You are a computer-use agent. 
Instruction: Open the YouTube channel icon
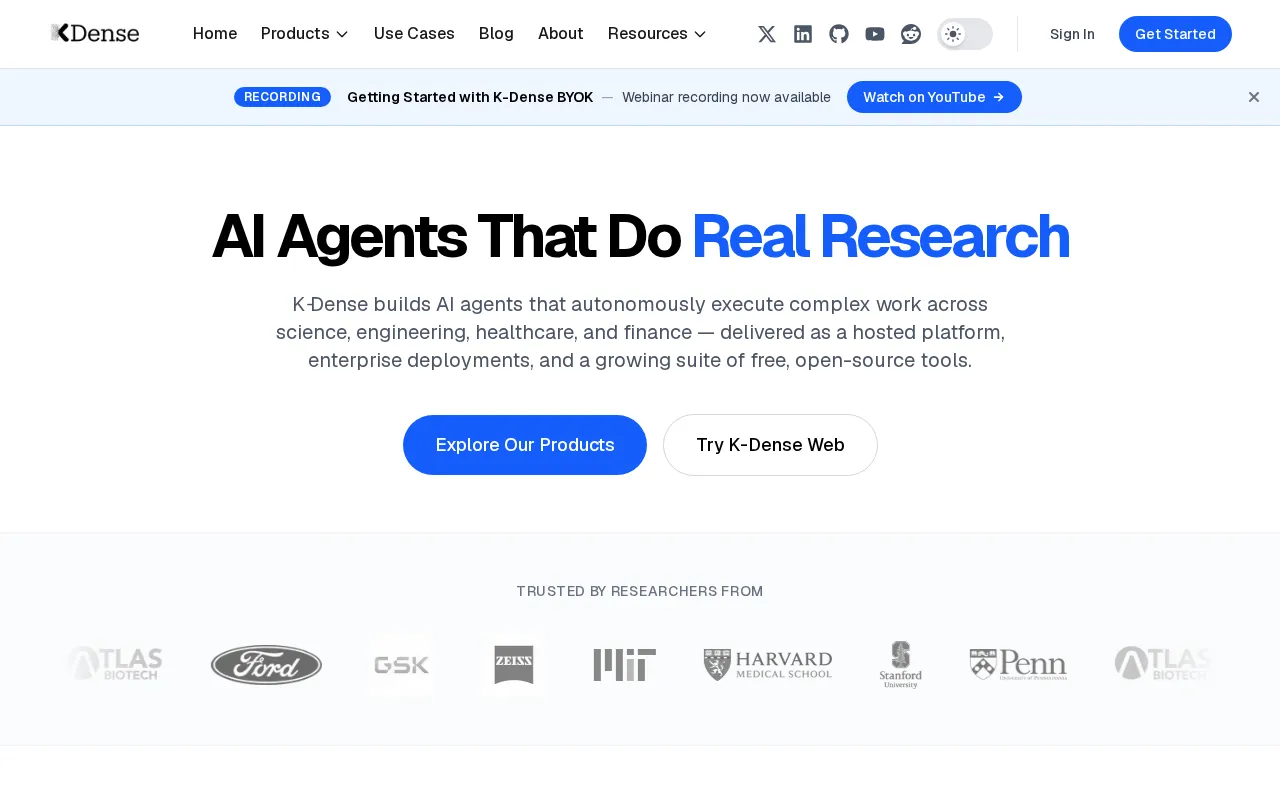pyautogui.click(x=875, y=34)
